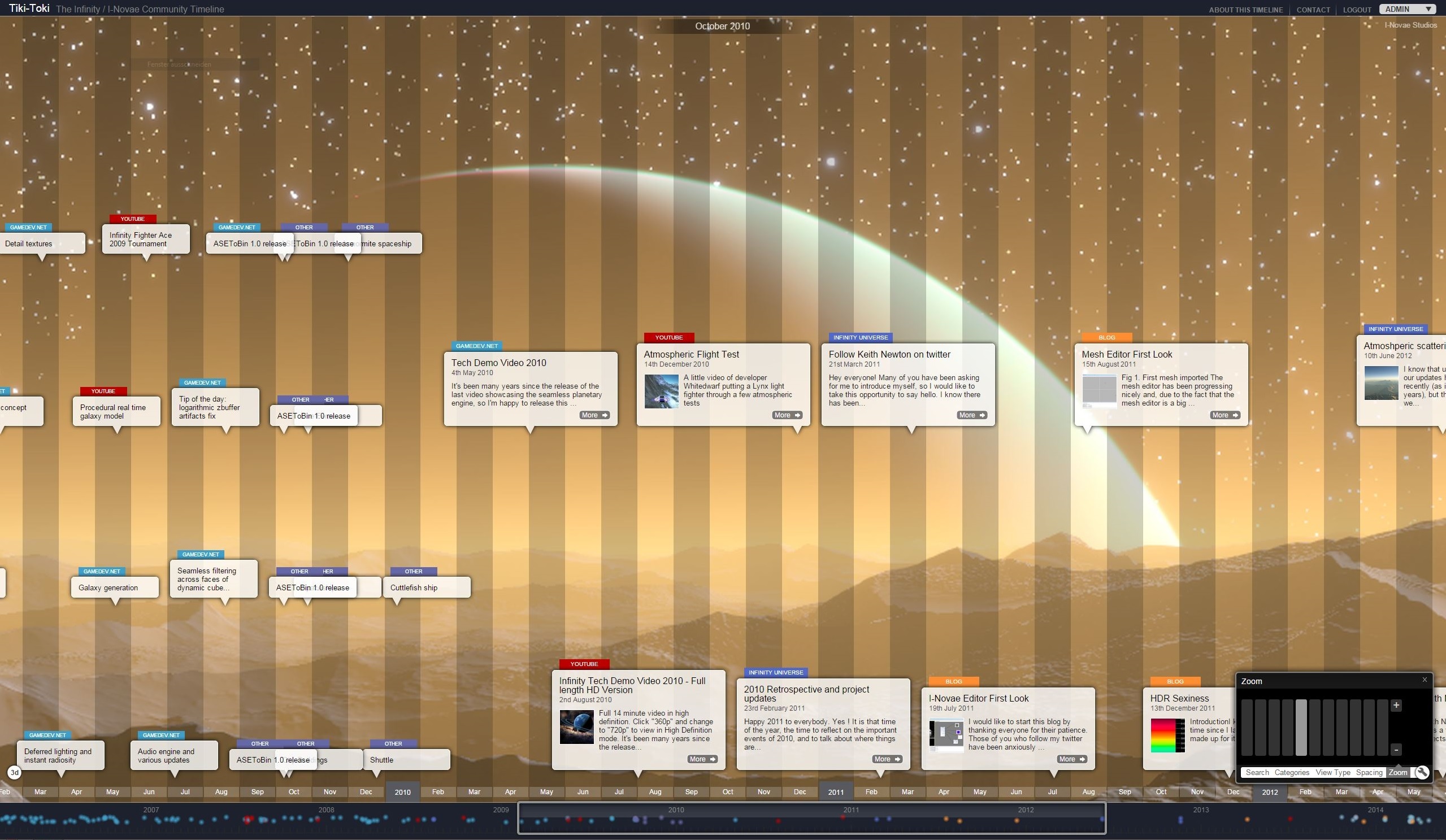Click the HDR Sexiness color thumbnail
Screen dimensions: 1446x840
(1167, 735)
